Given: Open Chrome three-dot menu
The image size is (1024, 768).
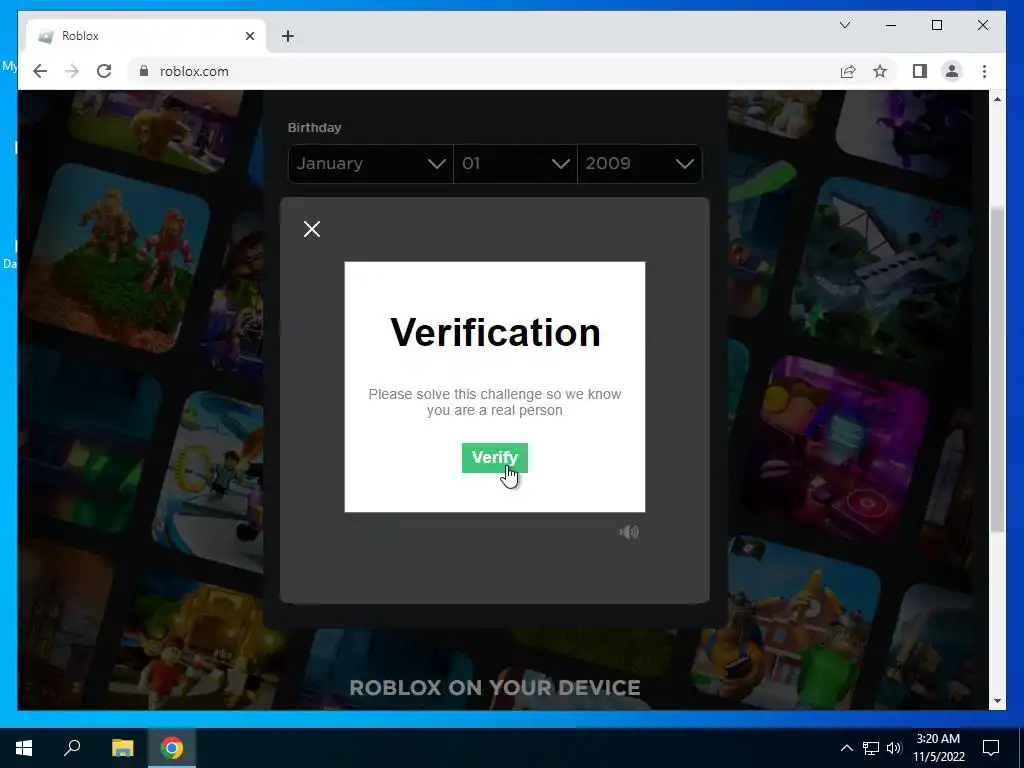Looking at the screenshot, I should pos(984,71).
